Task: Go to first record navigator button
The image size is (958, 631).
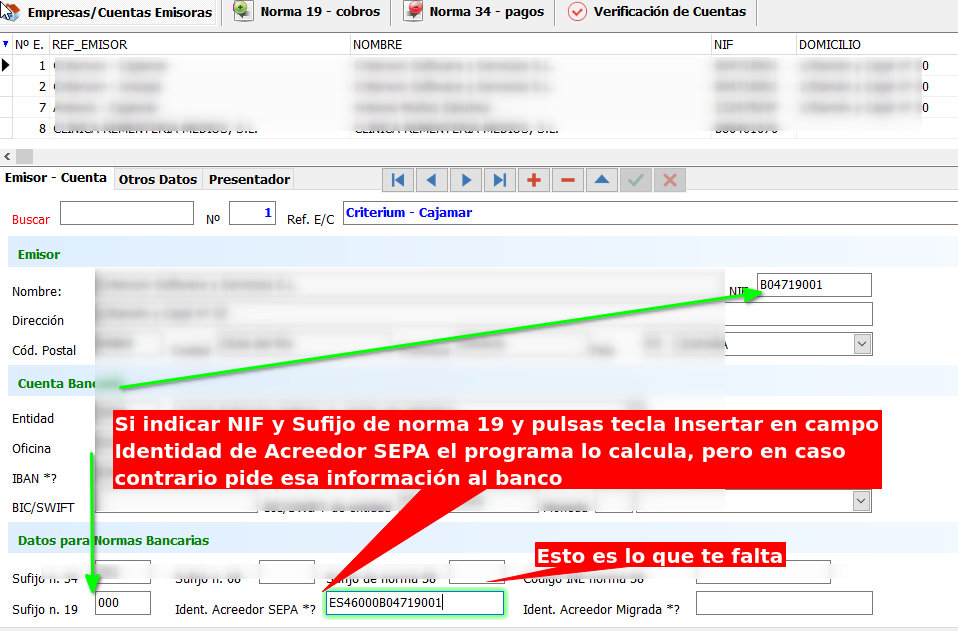Action: click(398, 180)
